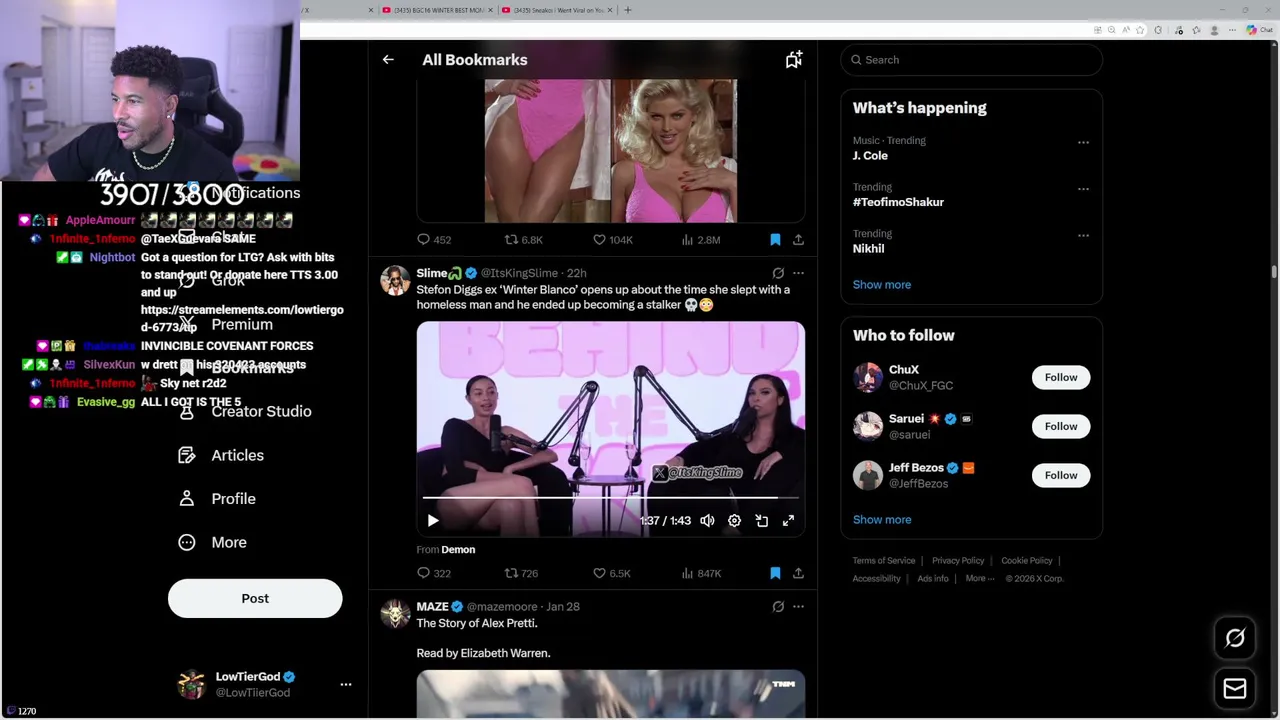Open the Messages envelope button

(1235, 688)
